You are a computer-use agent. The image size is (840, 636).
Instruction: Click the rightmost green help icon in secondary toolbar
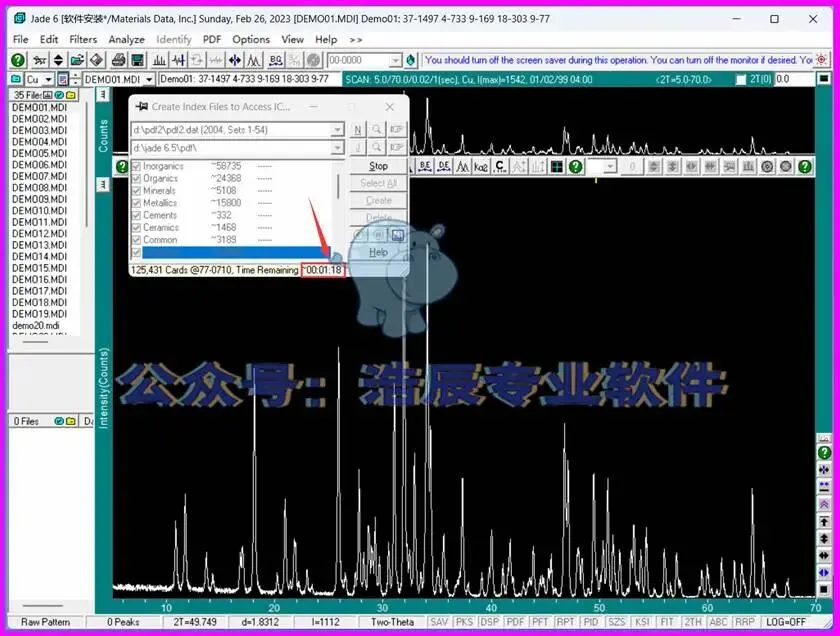click(805, 167)
